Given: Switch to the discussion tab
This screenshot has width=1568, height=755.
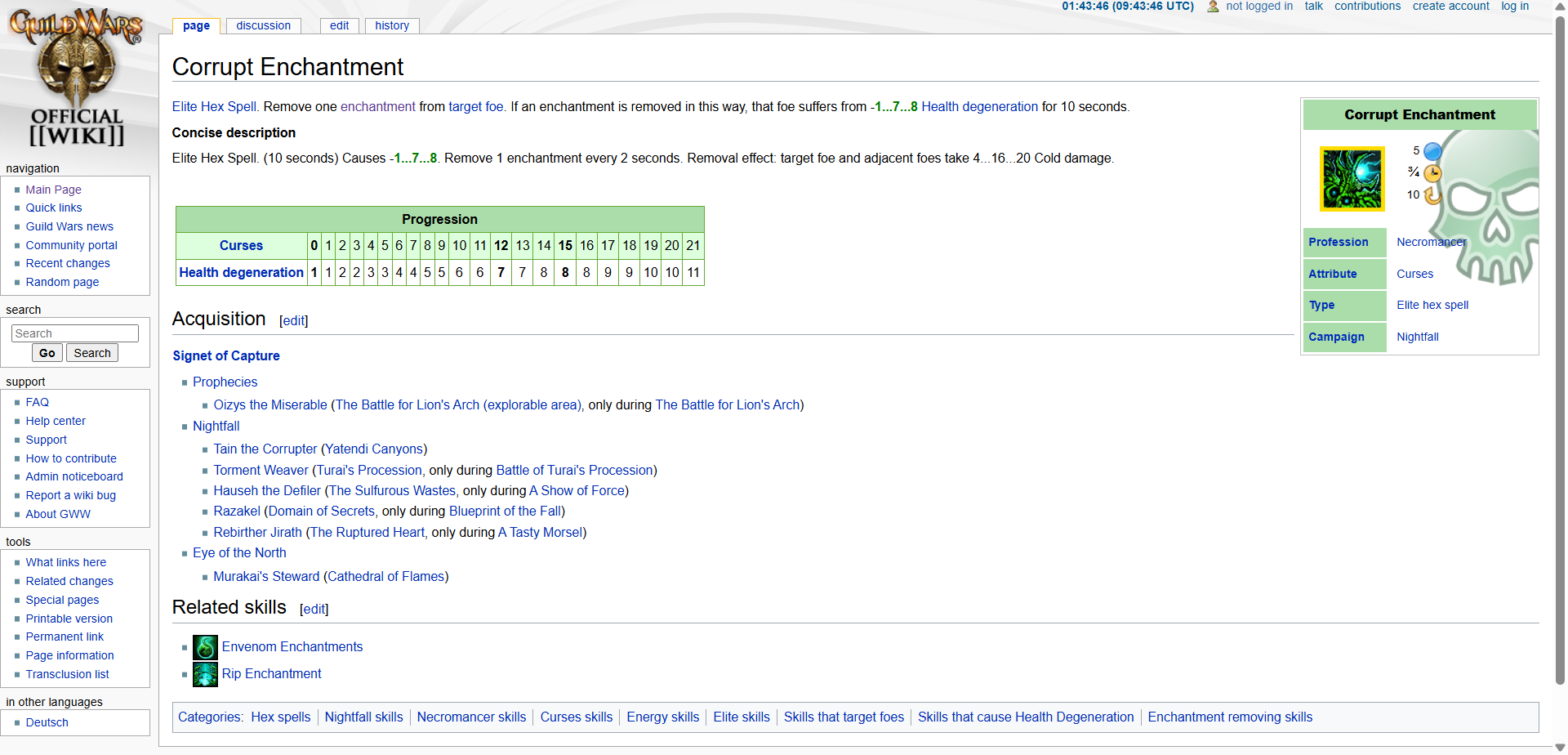Looking at the screenshot, I should click(263, 25).
